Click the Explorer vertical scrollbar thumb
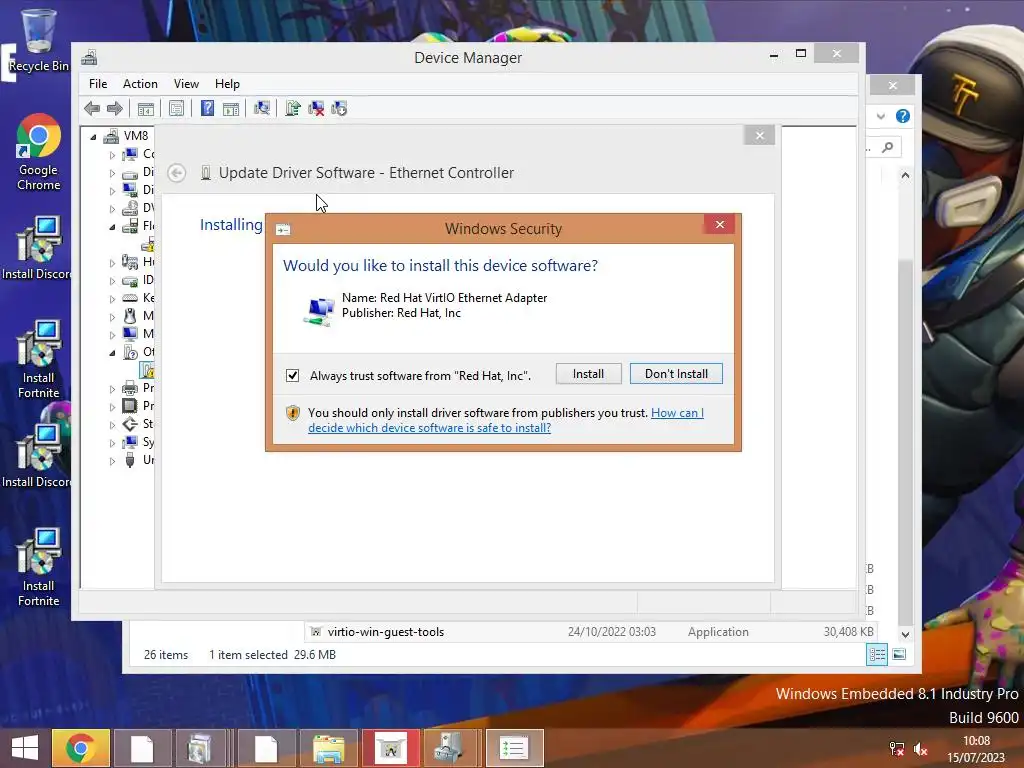Image resolution: width=1024 pixels, height=768 pixels. 905,441
